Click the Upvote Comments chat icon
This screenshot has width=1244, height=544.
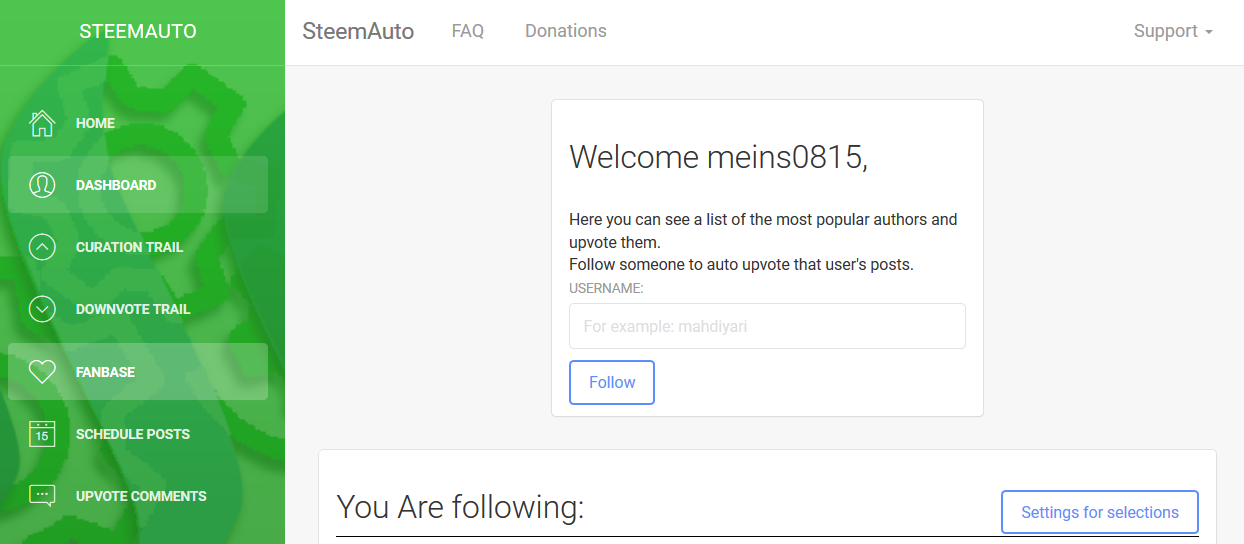coord(42,496)
